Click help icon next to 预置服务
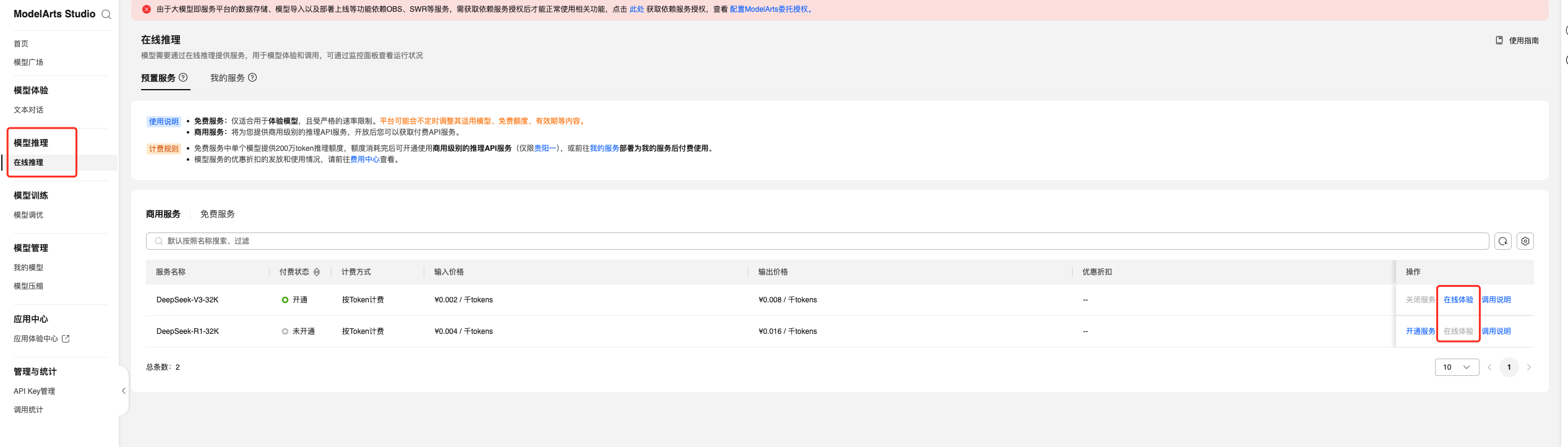1568x447 pixels. click(183, 77)
